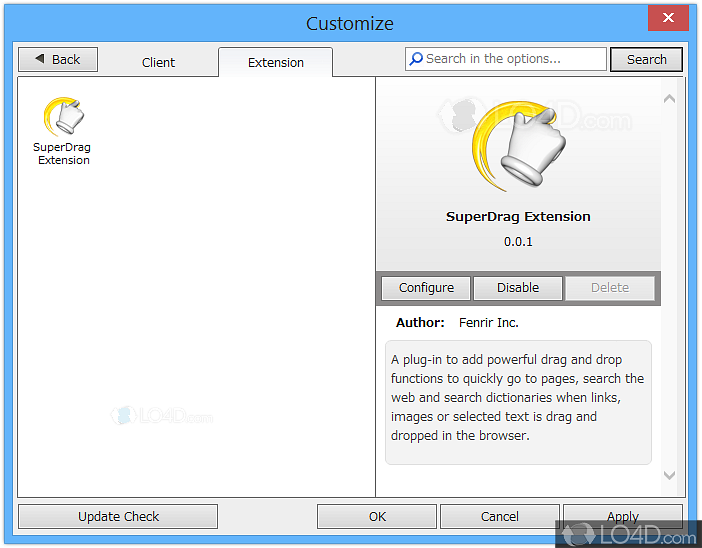The image size is (702, 548).
Task: Cancel the Customize dialog
Action: [x=500, y=517]
